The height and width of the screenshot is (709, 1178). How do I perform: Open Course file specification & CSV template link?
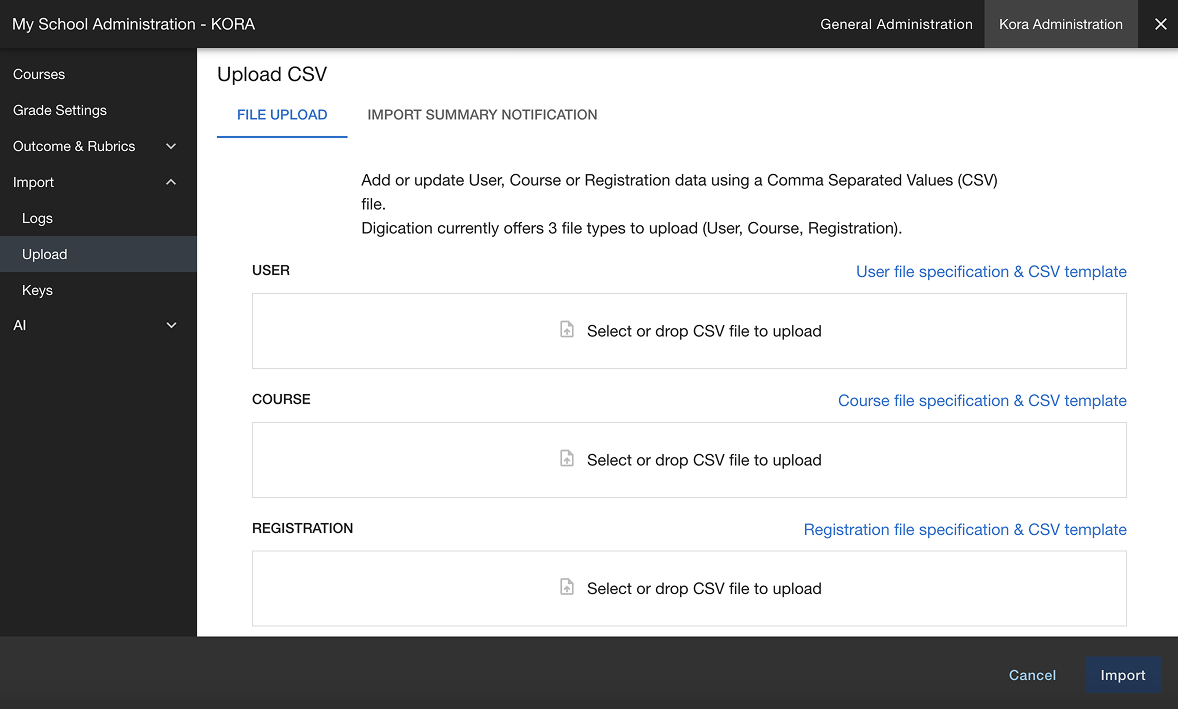pos(982,401)
